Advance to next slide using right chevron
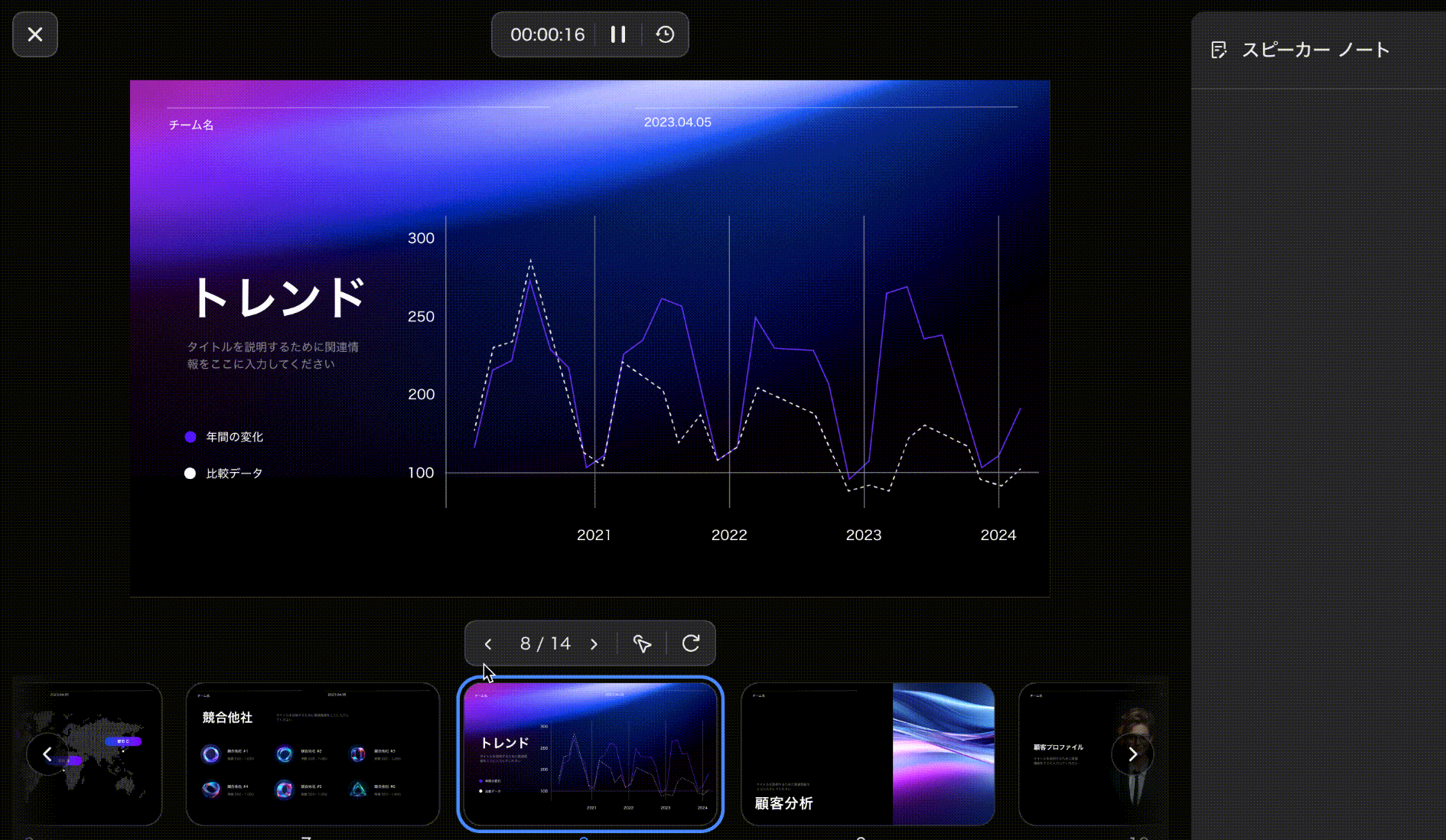This screenshot has height=840, width=1446. pyautogui.click(x=594, y=644)
